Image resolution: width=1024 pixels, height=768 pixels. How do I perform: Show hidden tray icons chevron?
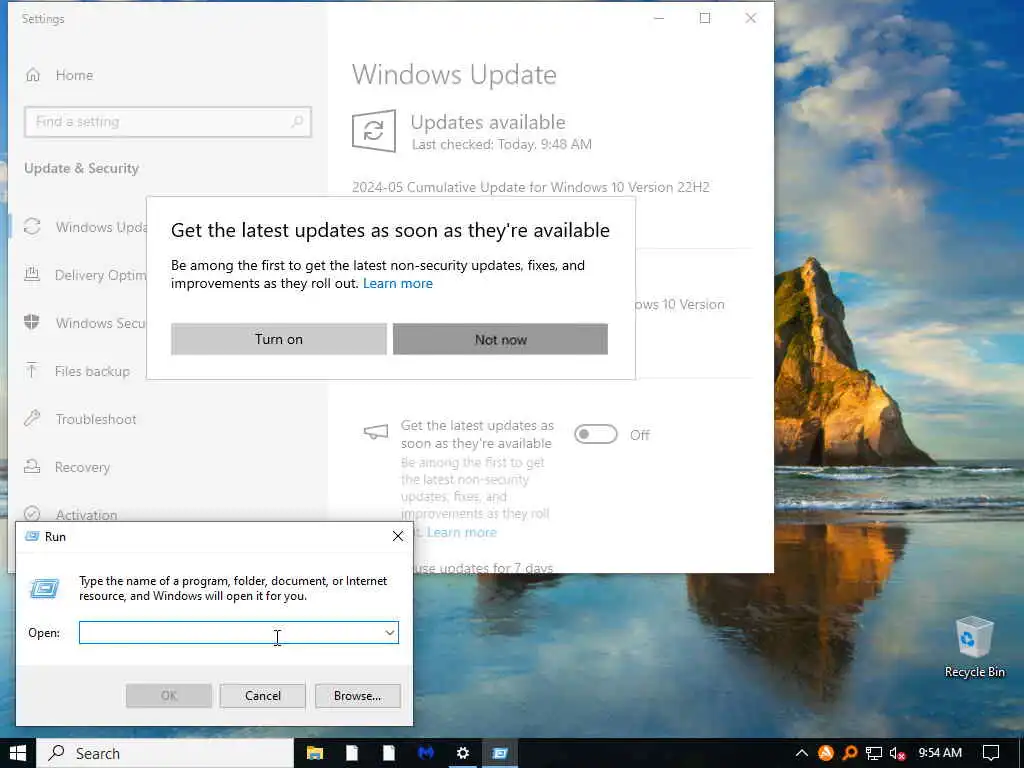click(x=802, y=753)
